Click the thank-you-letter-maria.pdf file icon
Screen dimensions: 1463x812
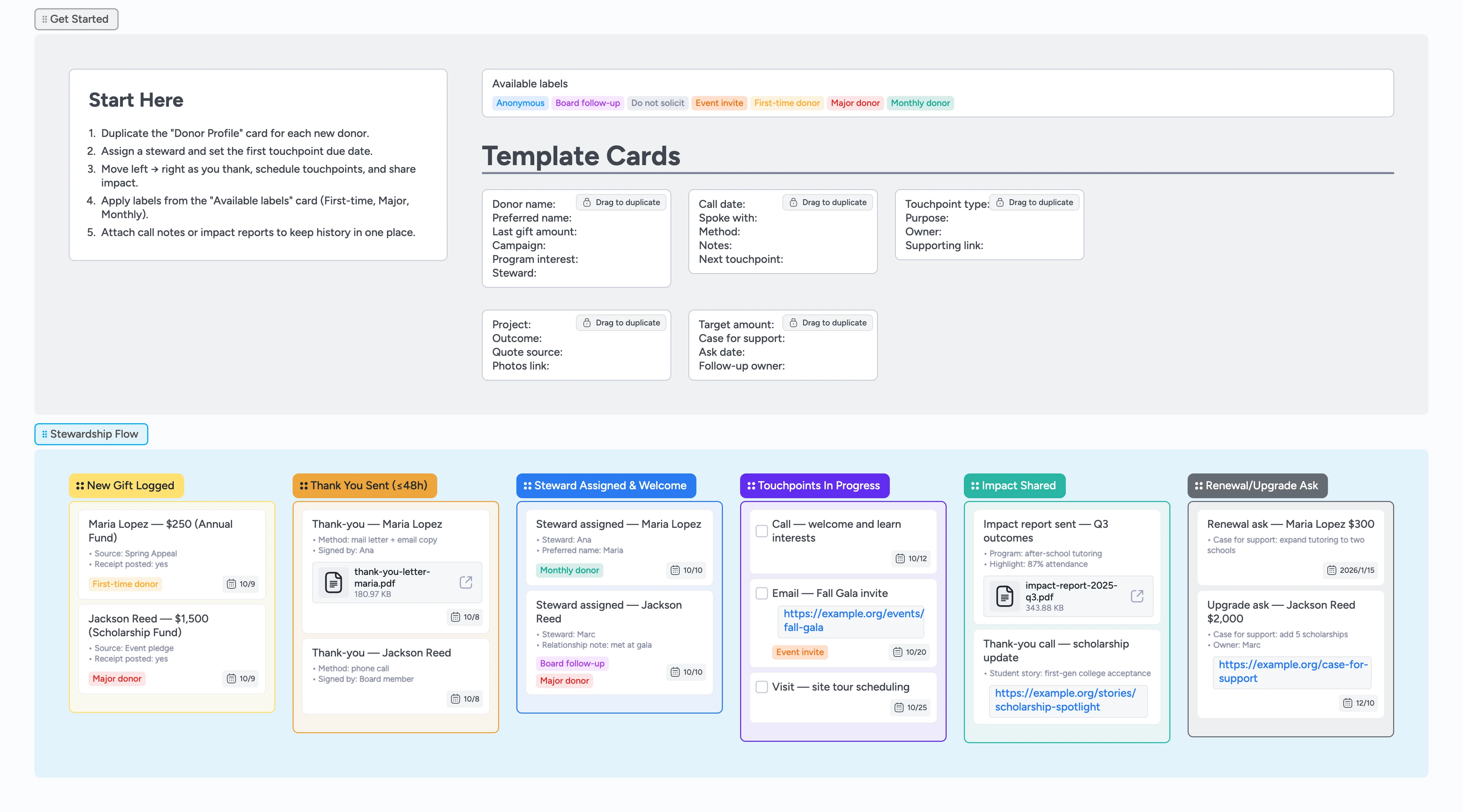point(333,582)
